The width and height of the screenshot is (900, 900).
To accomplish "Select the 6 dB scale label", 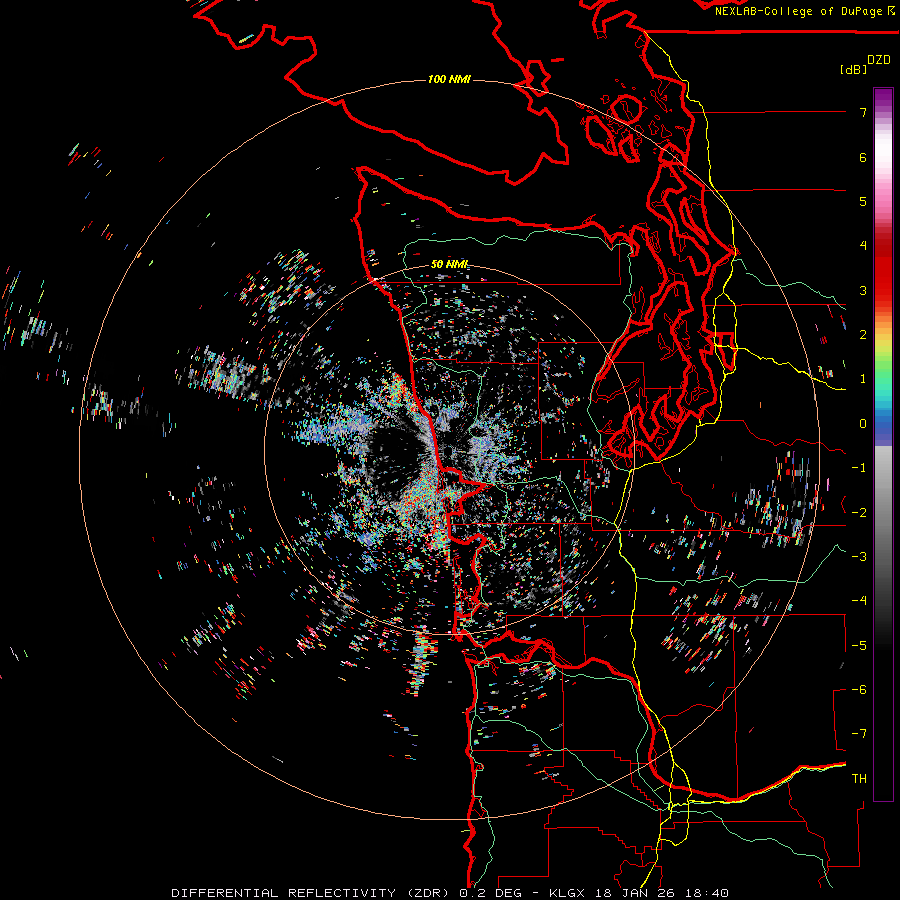I will tap(863, 157).
